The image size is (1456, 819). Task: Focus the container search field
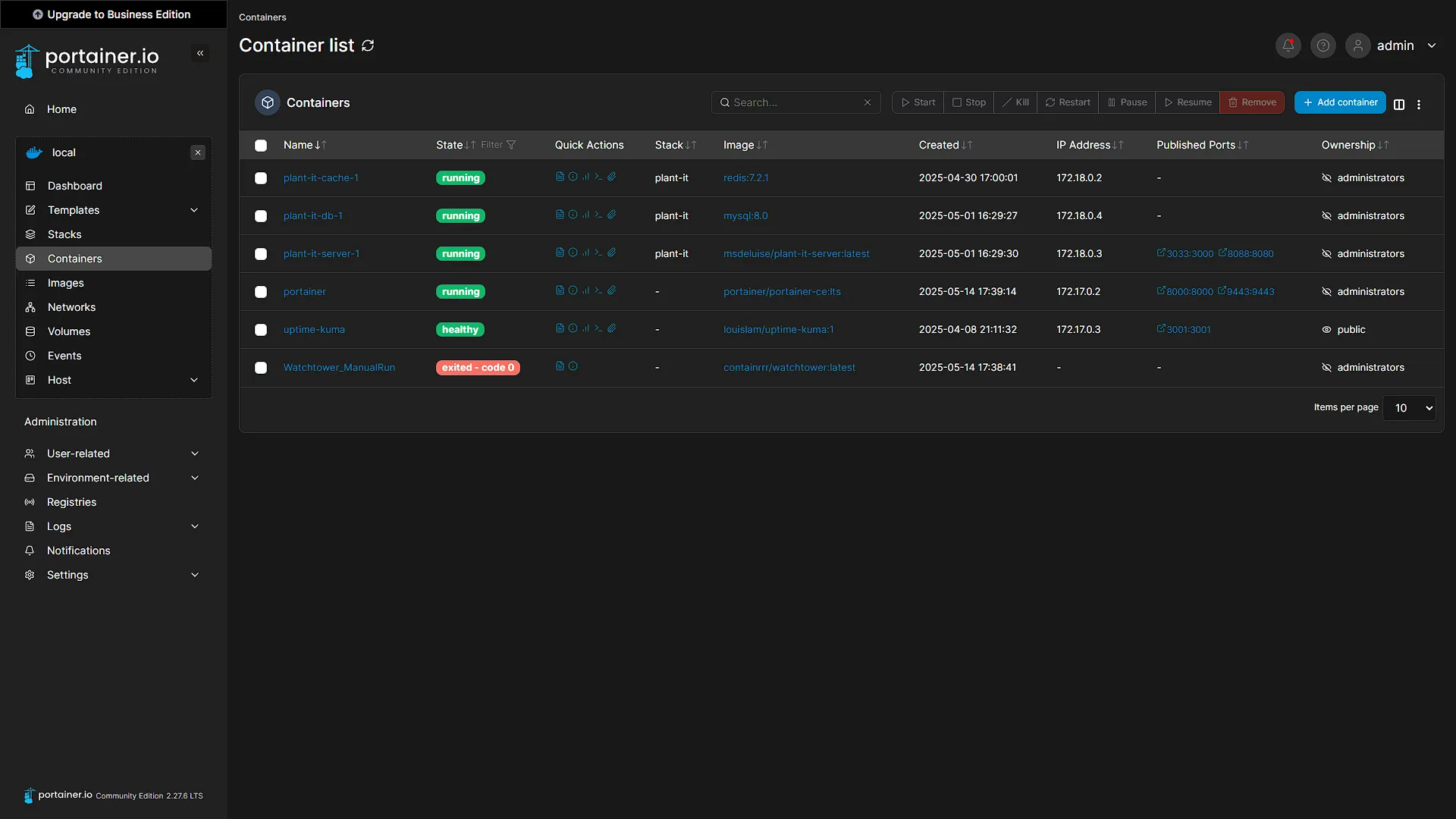click(795, 102)
